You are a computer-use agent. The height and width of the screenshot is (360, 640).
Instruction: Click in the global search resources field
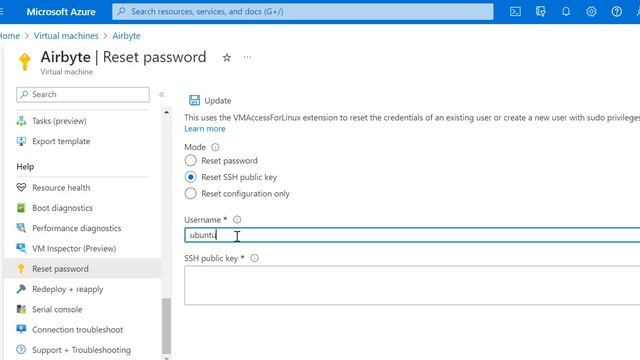(x=302, y=11)
